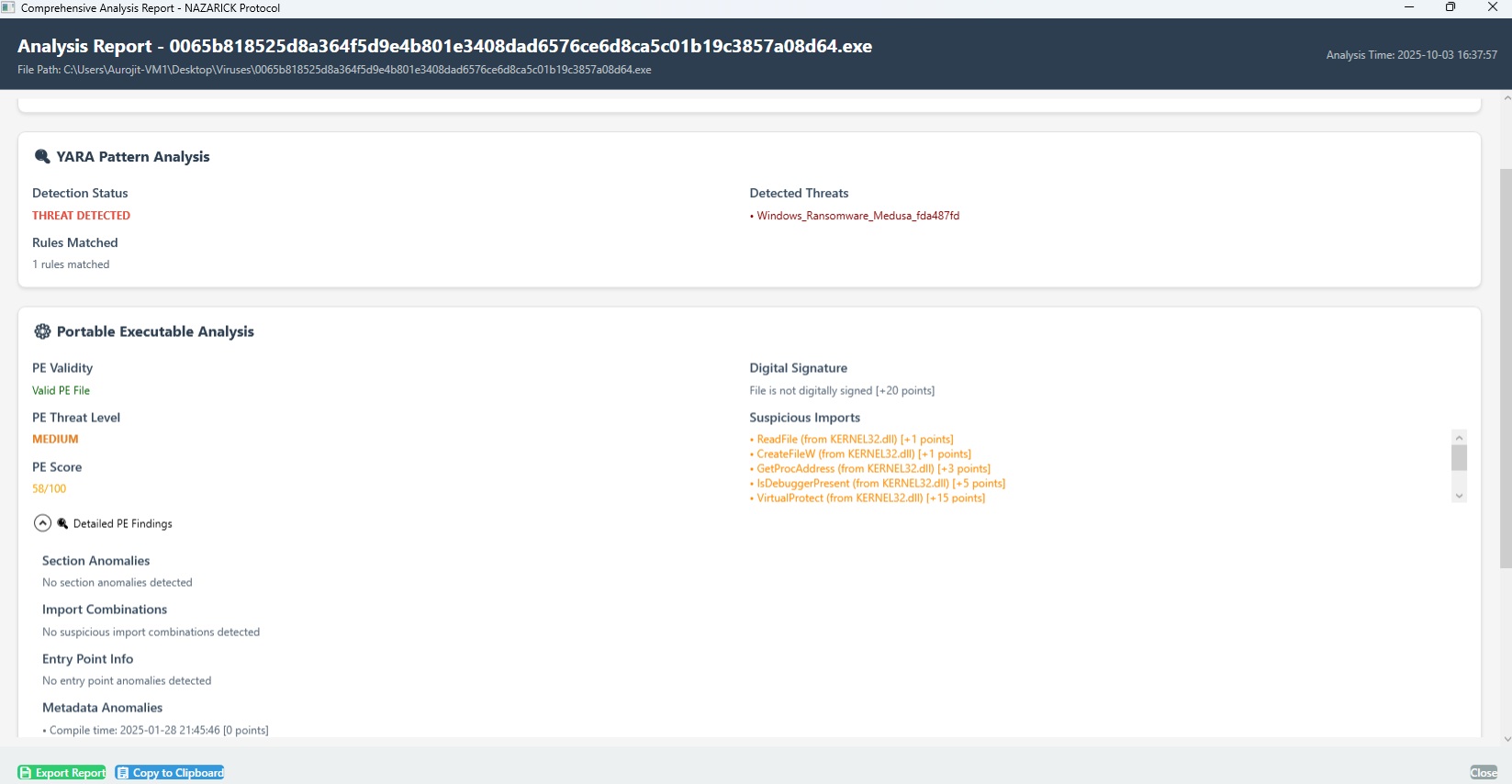
Task: Select the Windows_Ransomware_Medusa_fda487fd threat entry
Action: pos(857,216)
